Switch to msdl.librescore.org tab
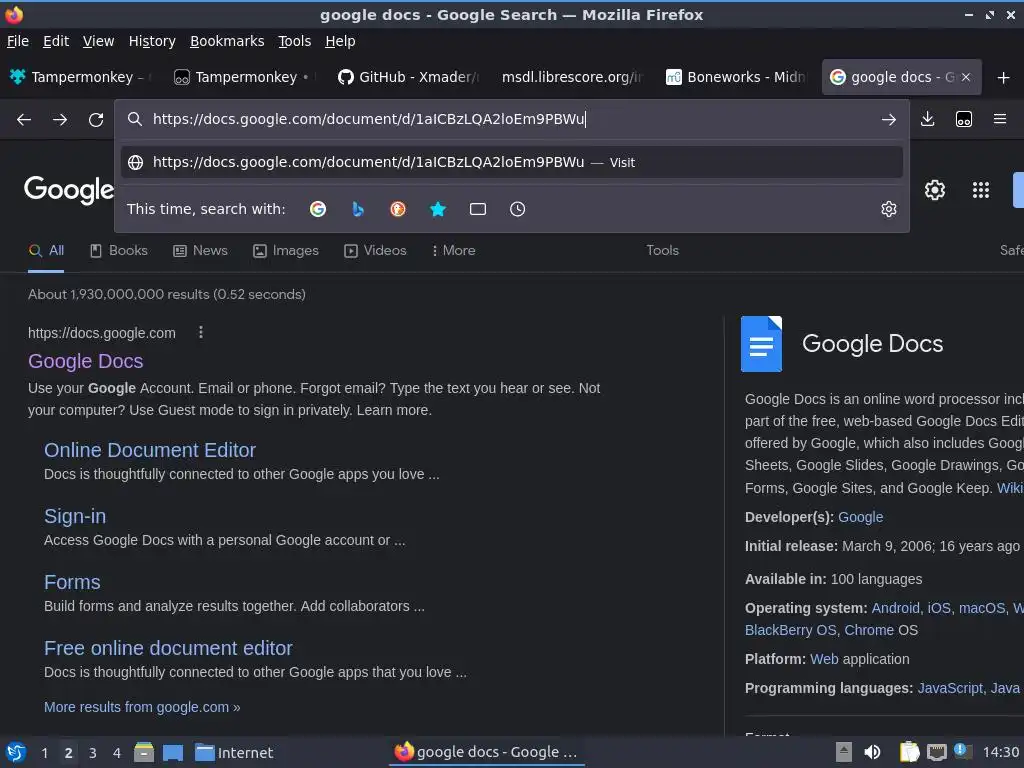This screenshot has width=1024, height=768. (572, 77)
